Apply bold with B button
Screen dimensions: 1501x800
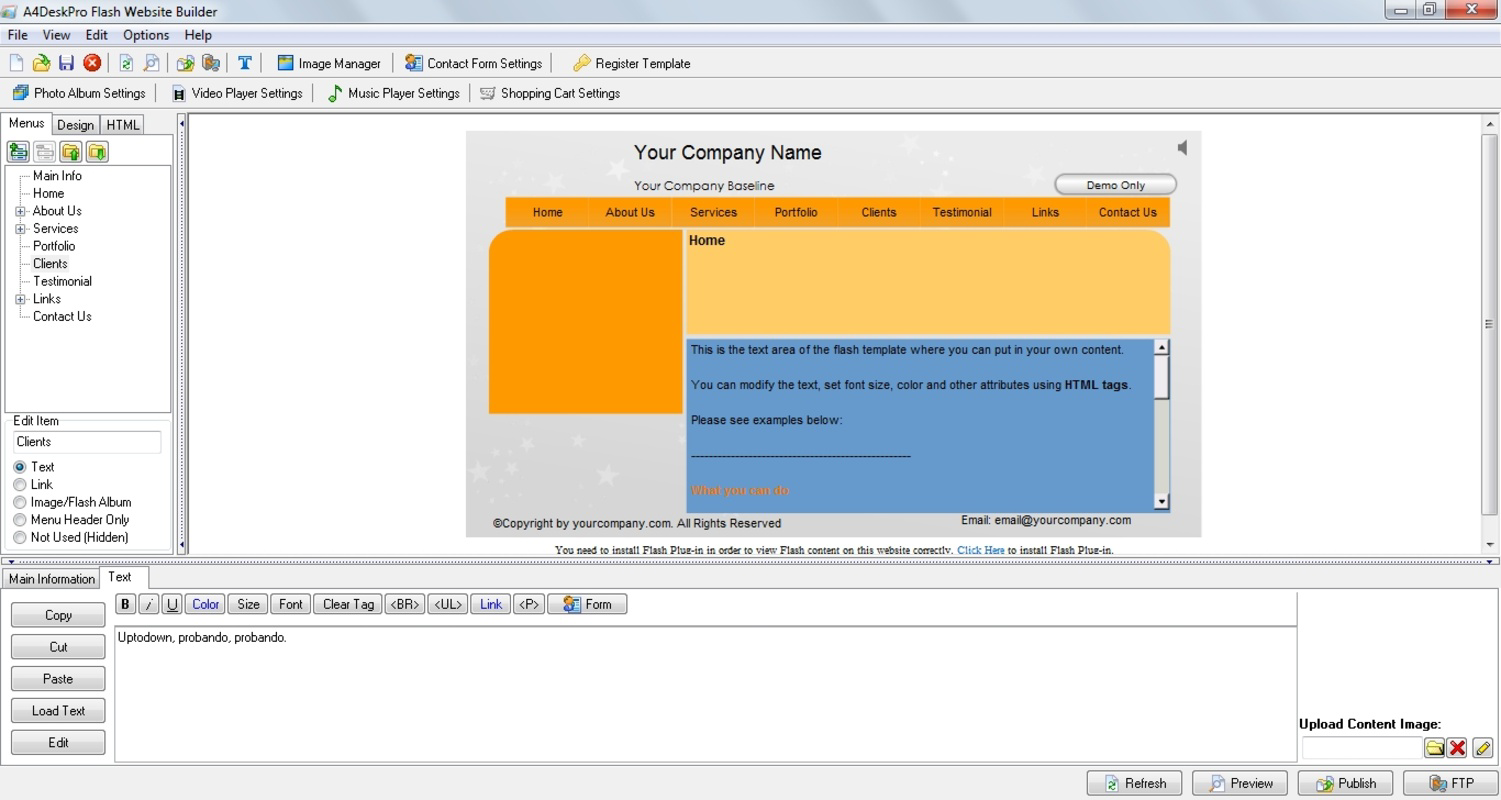point(125,604)
